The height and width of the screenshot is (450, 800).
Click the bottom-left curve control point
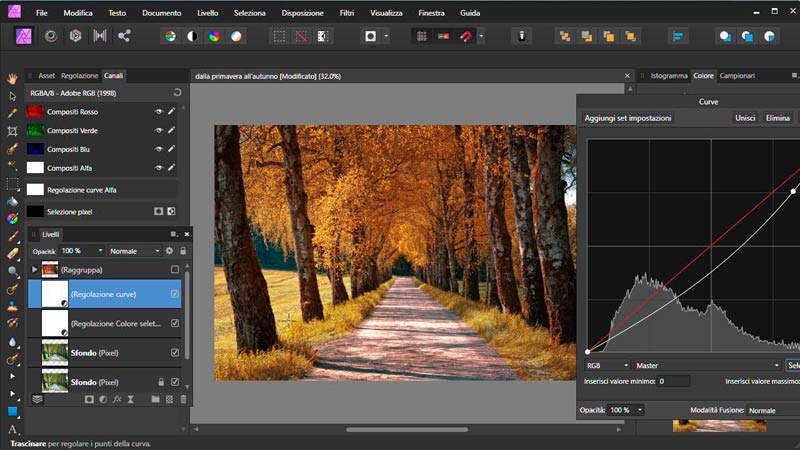point(587,352)
